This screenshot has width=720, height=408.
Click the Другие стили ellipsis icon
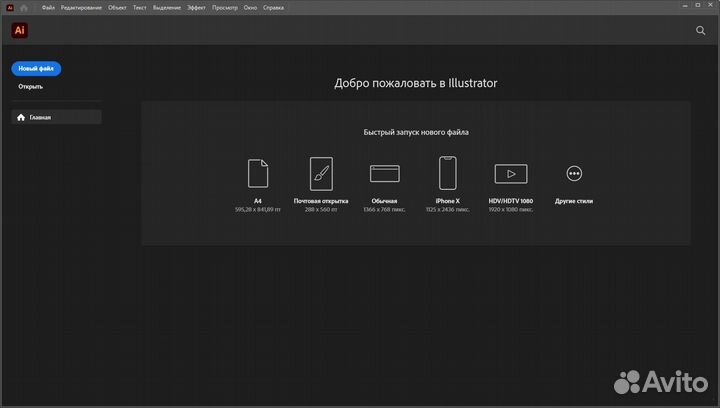(574, 173)
